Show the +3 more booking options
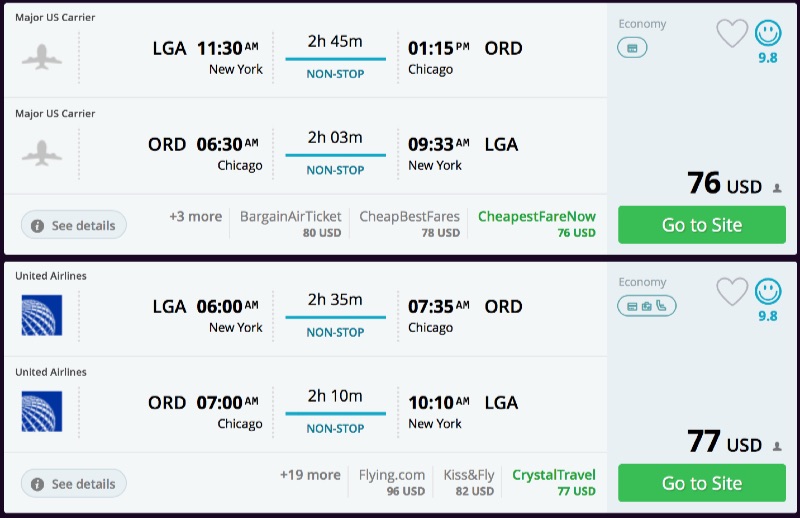The height and width of the screenshot is (518, 800). pyautogui.click(x=196, y=216)
